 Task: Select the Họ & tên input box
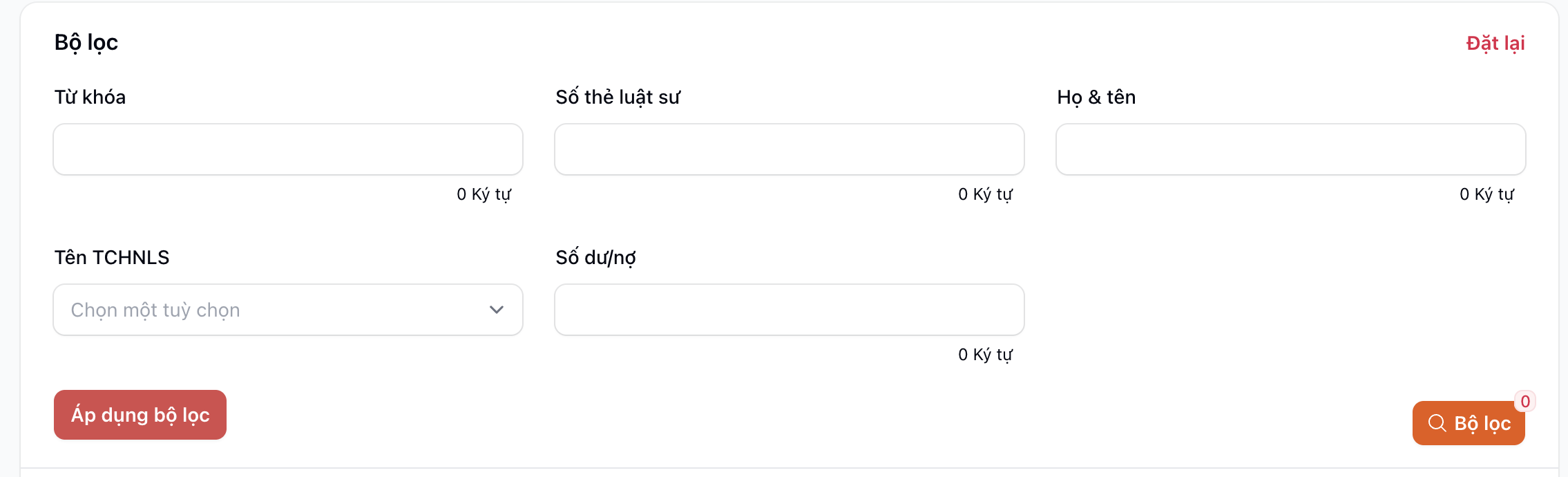click(1290, 149)
